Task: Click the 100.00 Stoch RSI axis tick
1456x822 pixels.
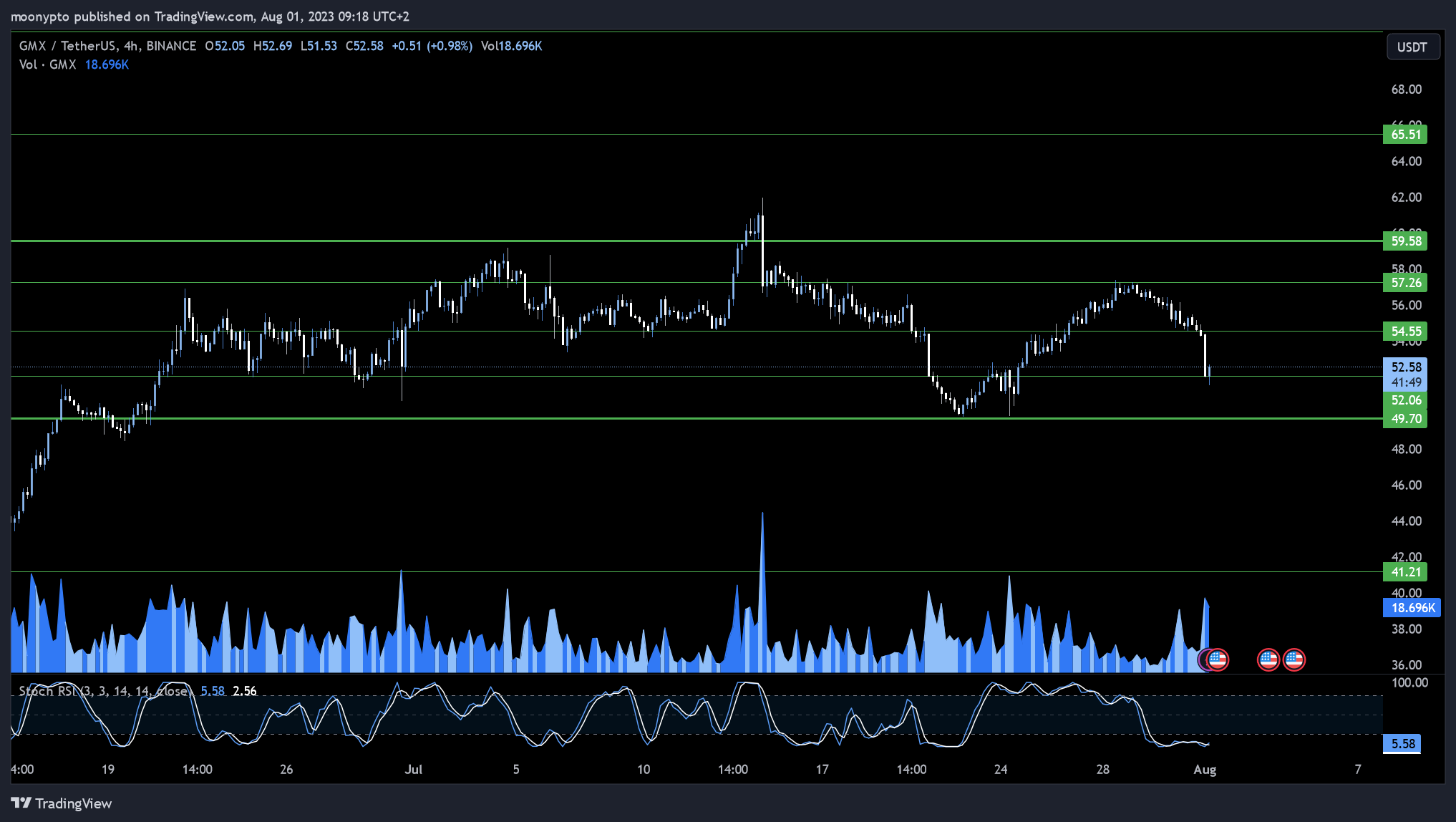Action: pyautogui.click(x=1409, y=682)
